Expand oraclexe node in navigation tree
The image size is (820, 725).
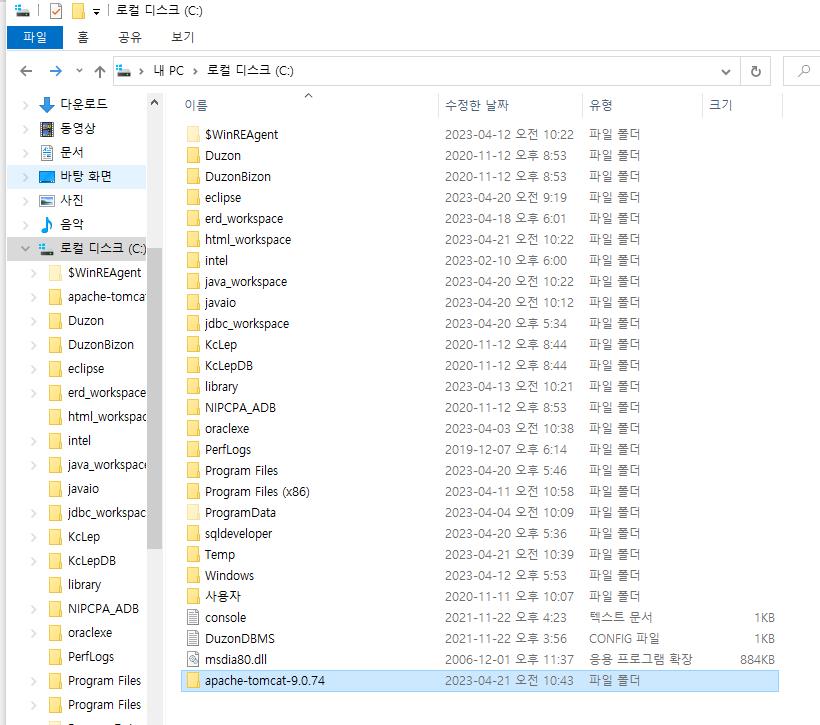pyautogui.click(x=33, y=633)
